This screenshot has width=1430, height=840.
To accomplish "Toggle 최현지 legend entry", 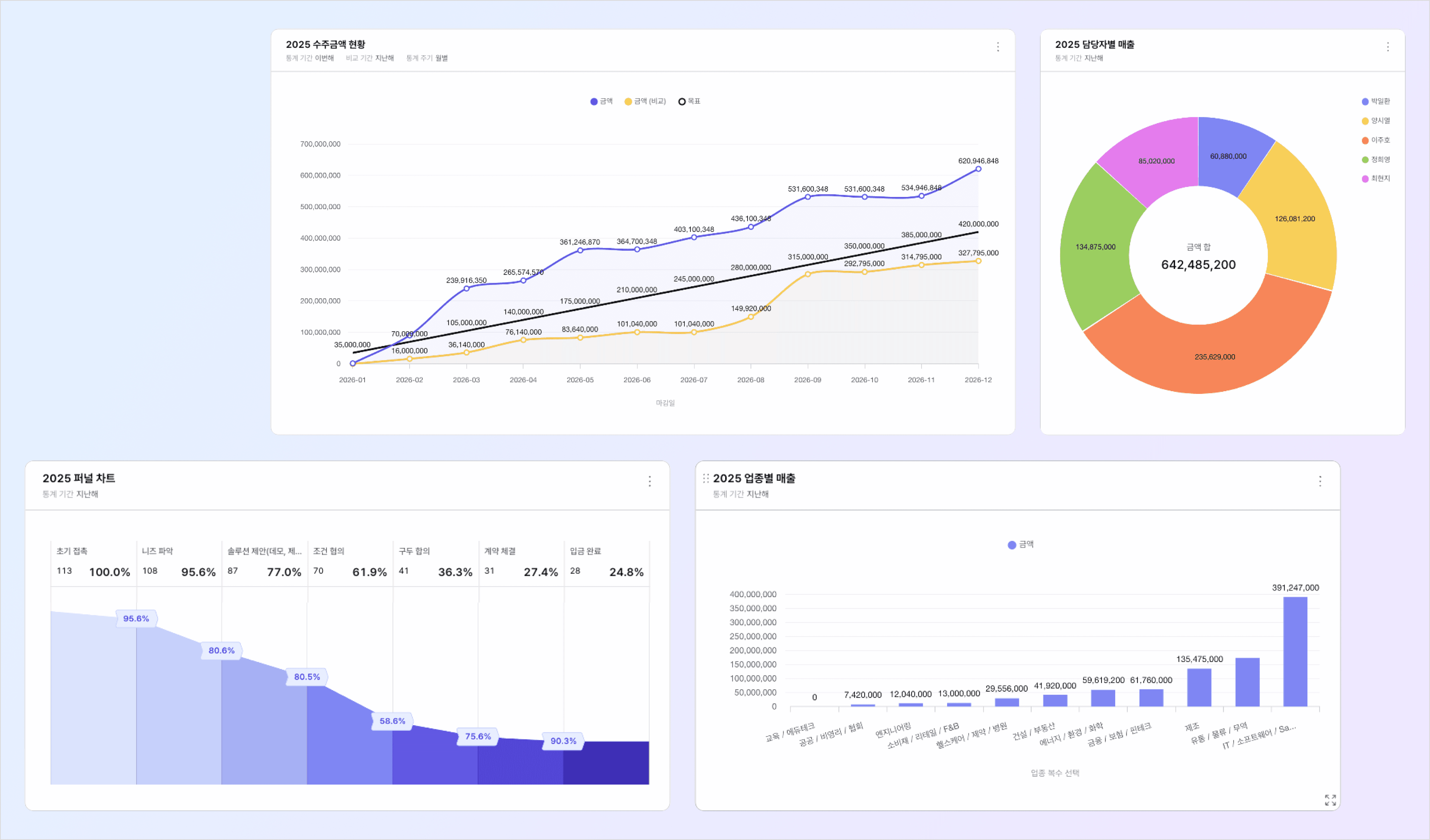I will click(1376, 179).
